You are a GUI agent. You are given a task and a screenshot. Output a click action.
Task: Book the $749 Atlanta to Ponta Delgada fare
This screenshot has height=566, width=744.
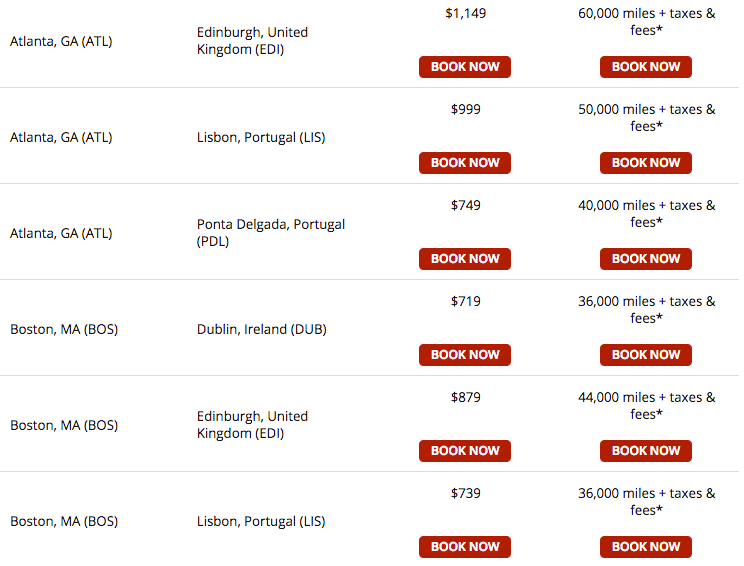465,259
